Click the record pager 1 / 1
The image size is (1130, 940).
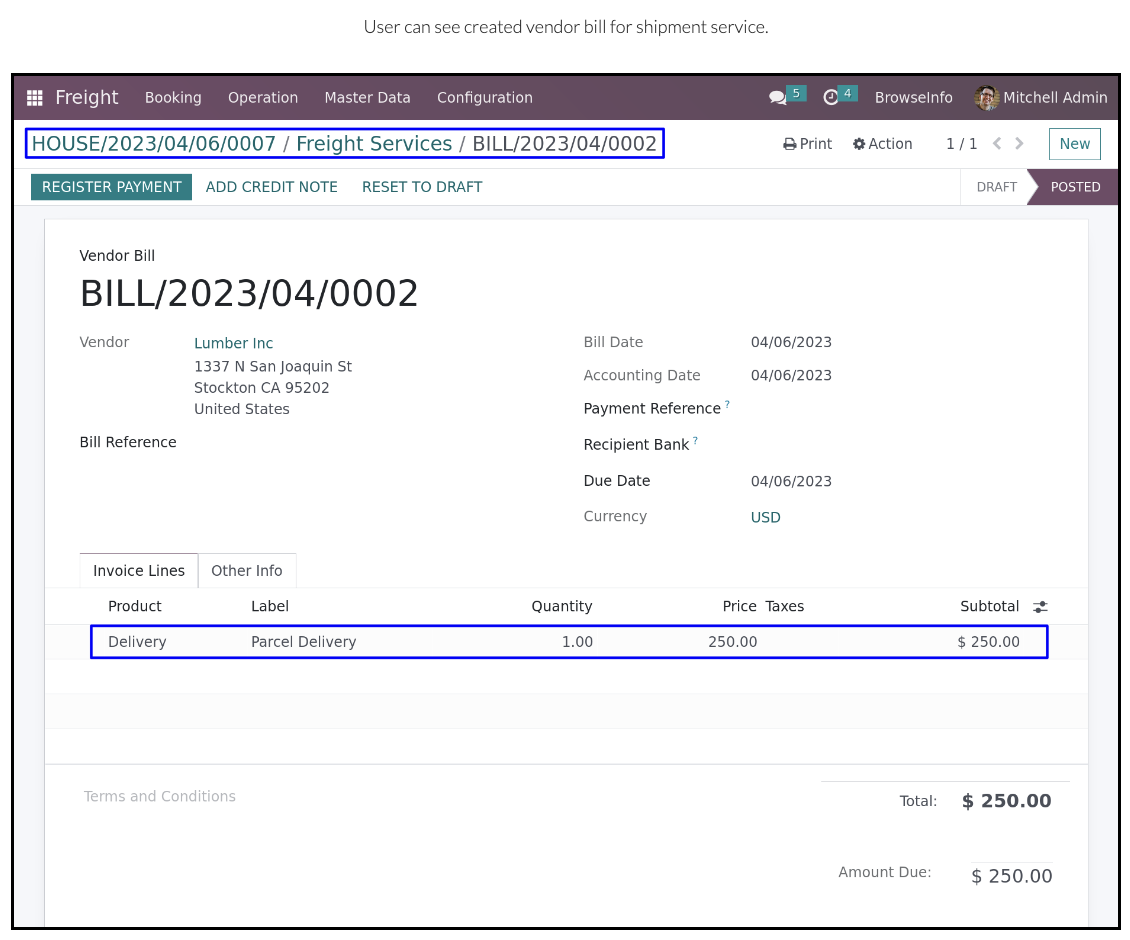961,144
